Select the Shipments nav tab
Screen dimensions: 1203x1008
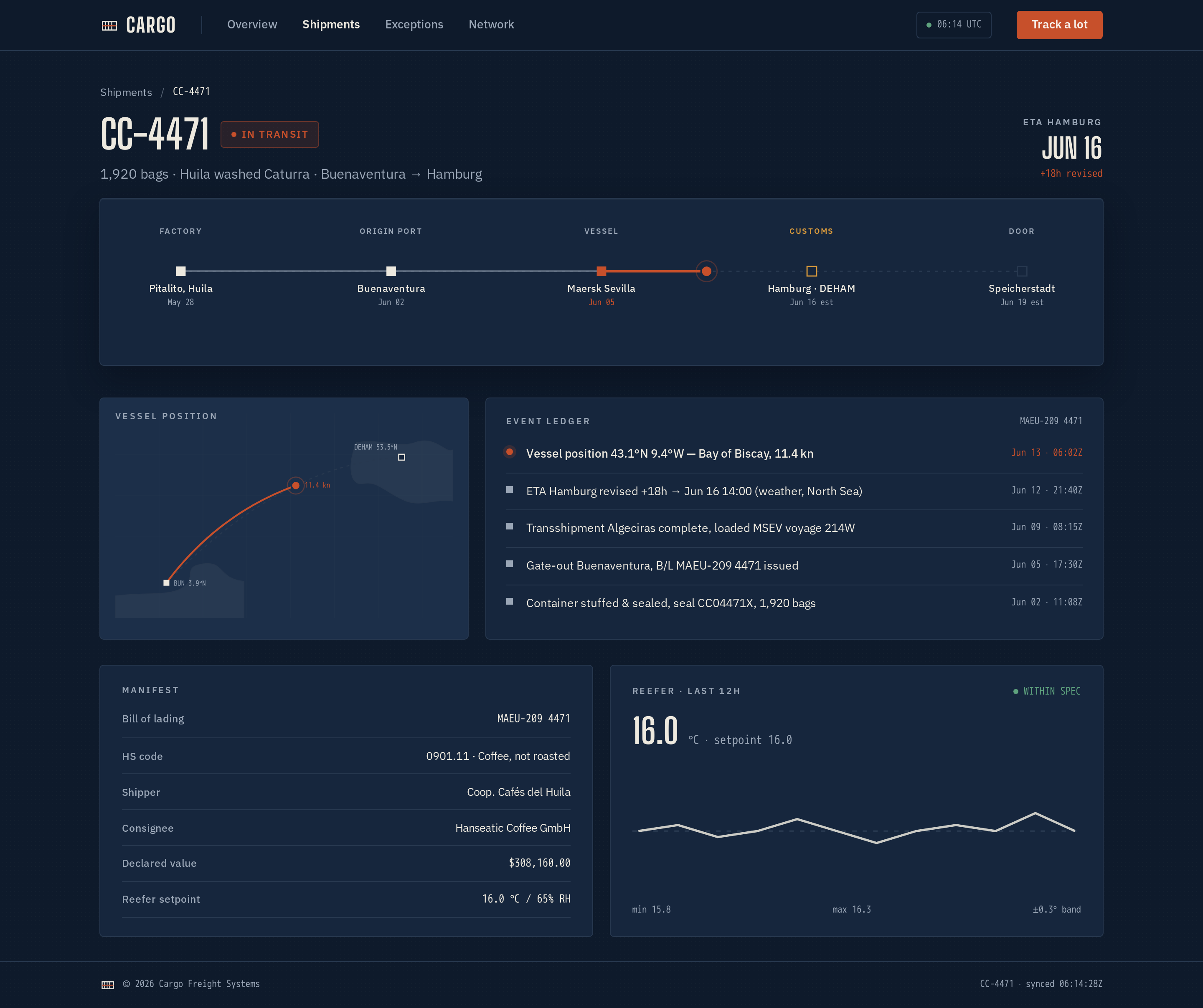pyautogui.click(x=331, y=25)
